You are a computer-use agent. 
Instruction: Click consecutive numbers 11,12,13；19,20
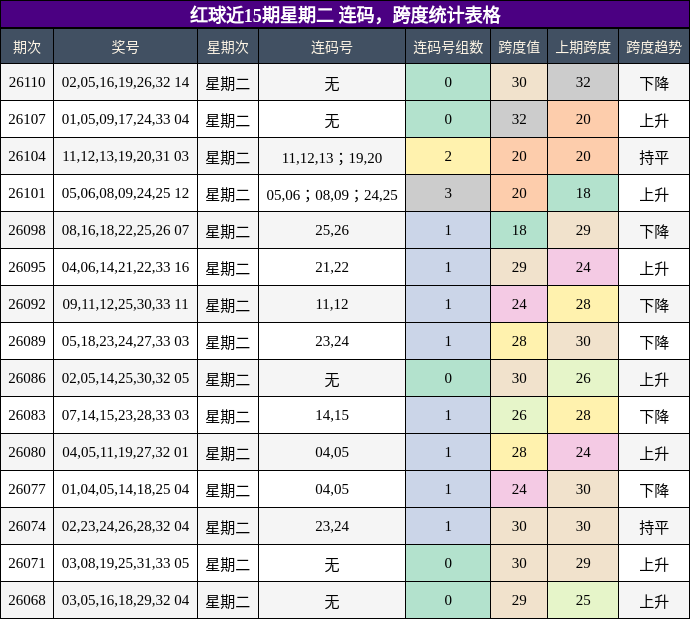point(332,158)
